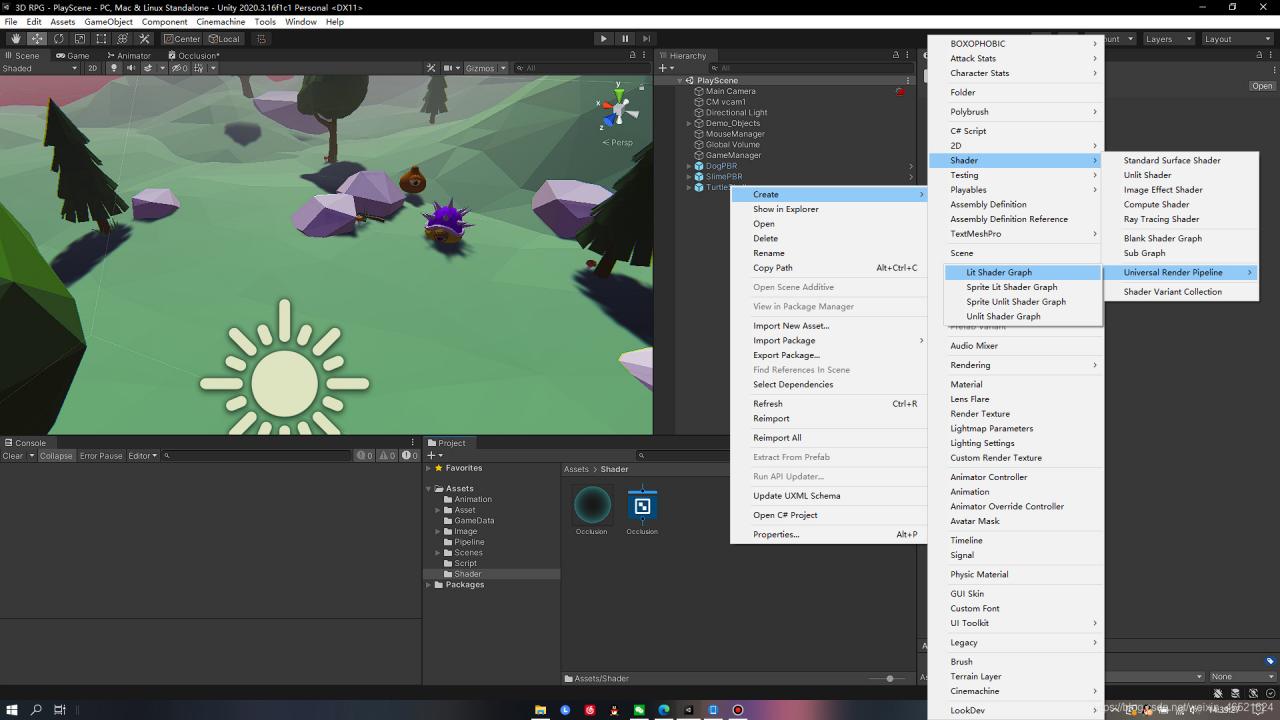Step one frame forward
Screen dimensions: 1280x720
(x=646, y=39)
